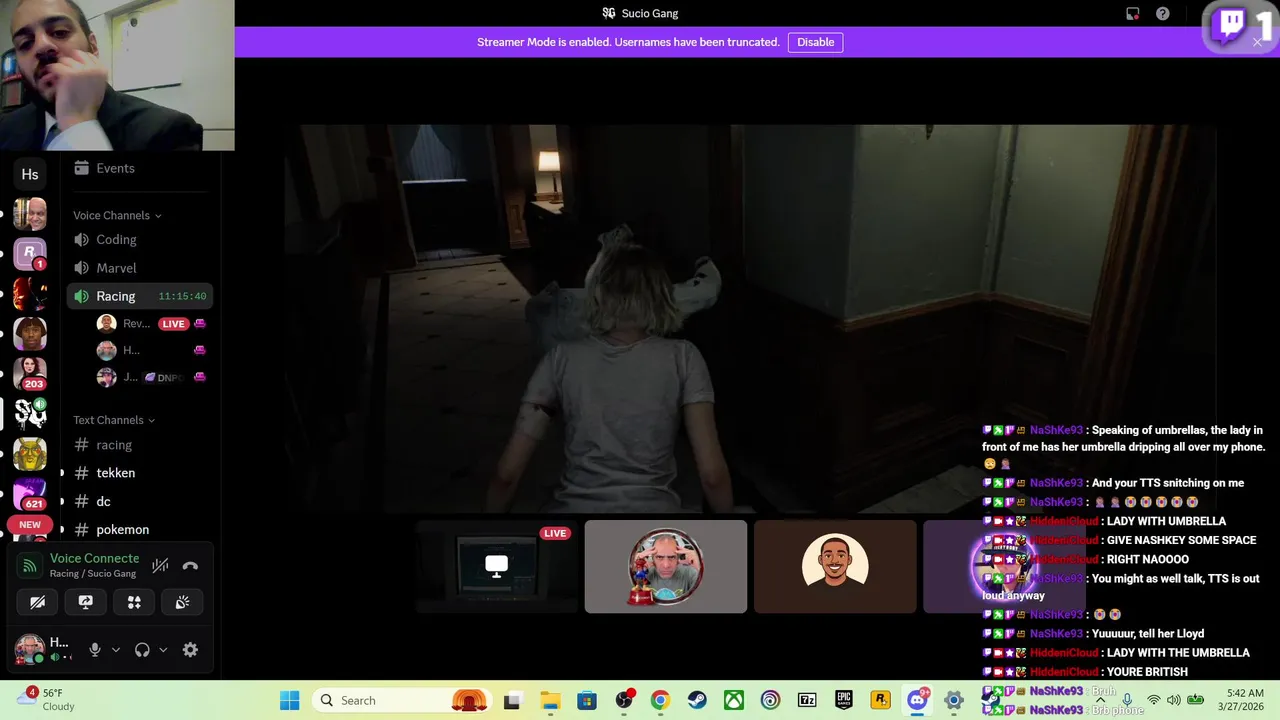The width and height of the screenshot is (1280, 720).
Task: Toggle noise suppression icon
Action: click(160, 566)
